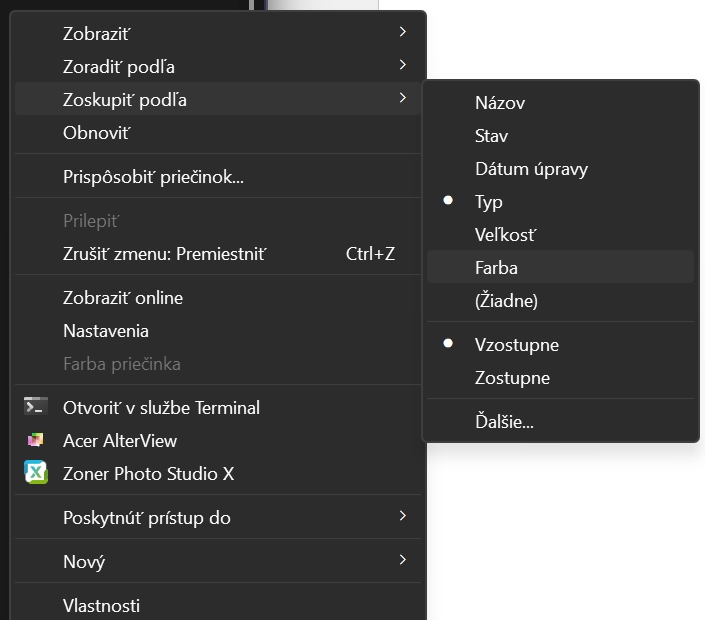The image size is (705, 620).
Task: Open Prispôsobiť priečinok... option
Action: coord(153,177)
